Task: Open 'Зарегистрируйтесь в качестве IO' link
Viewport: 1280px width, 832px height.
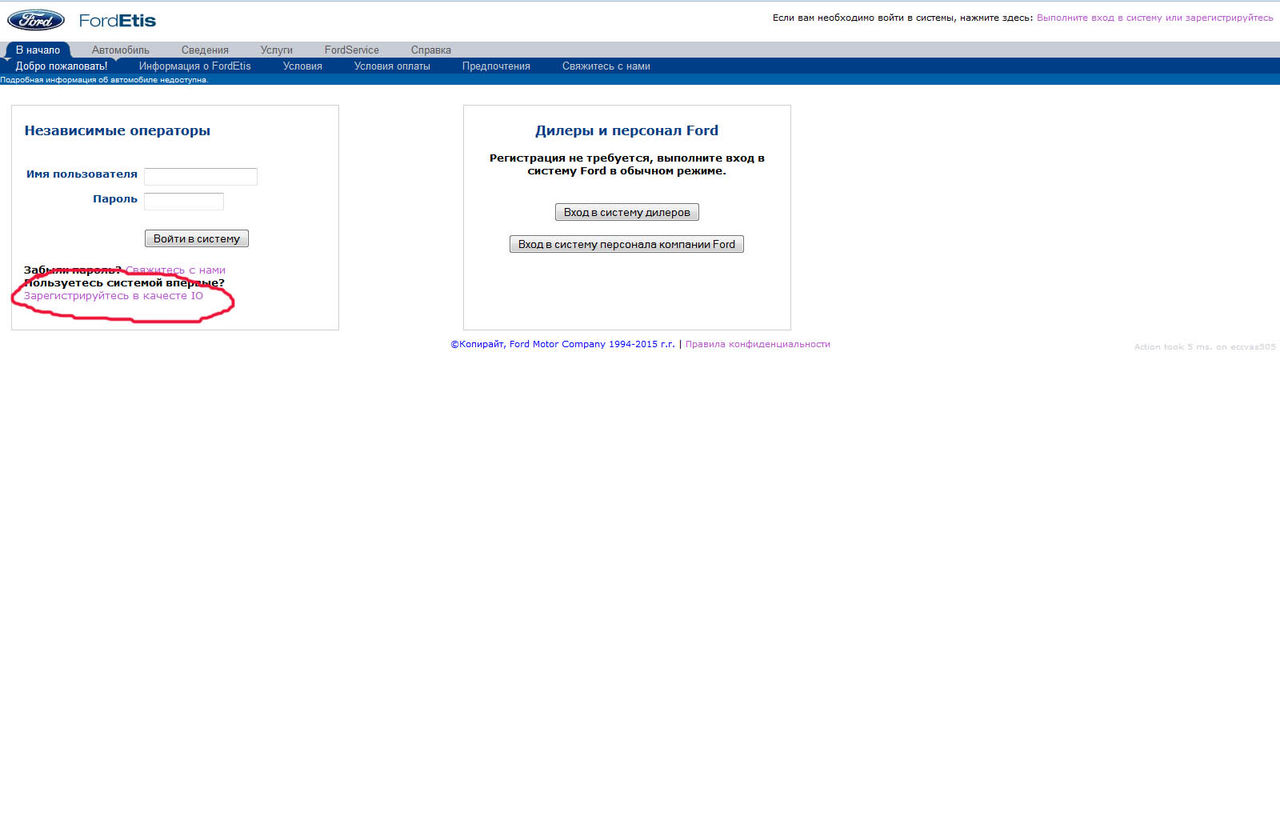Action: point(113,296)
